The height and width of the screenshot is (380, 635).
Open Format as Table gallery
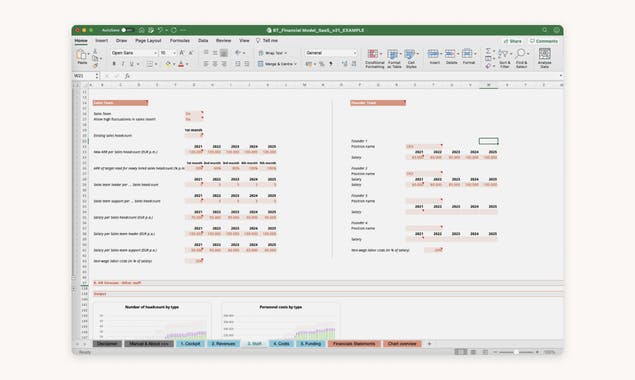click(394, 58)
